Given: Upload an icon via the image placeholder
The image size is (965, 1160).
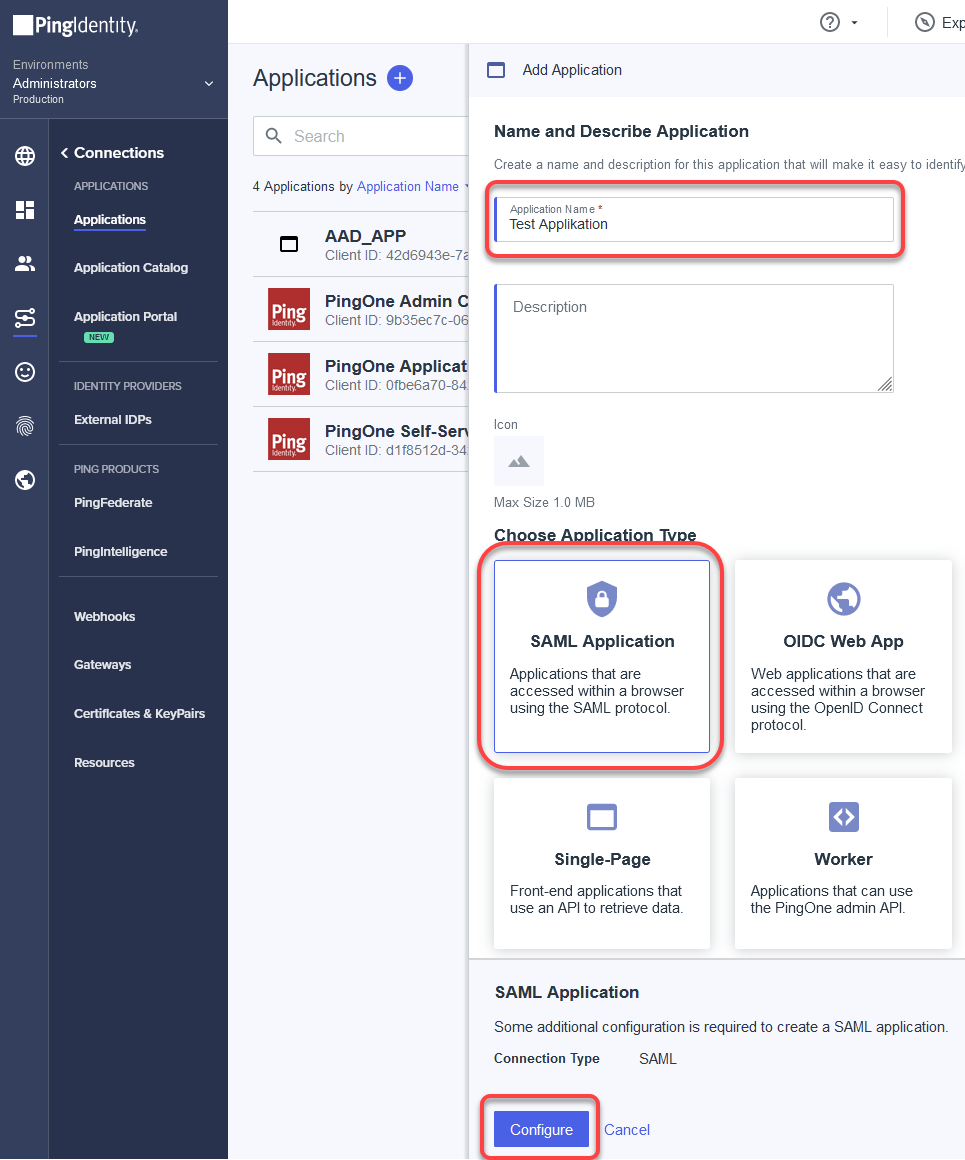Looking at the screenshot, I should pyautogui.click(x=518, y=461).
